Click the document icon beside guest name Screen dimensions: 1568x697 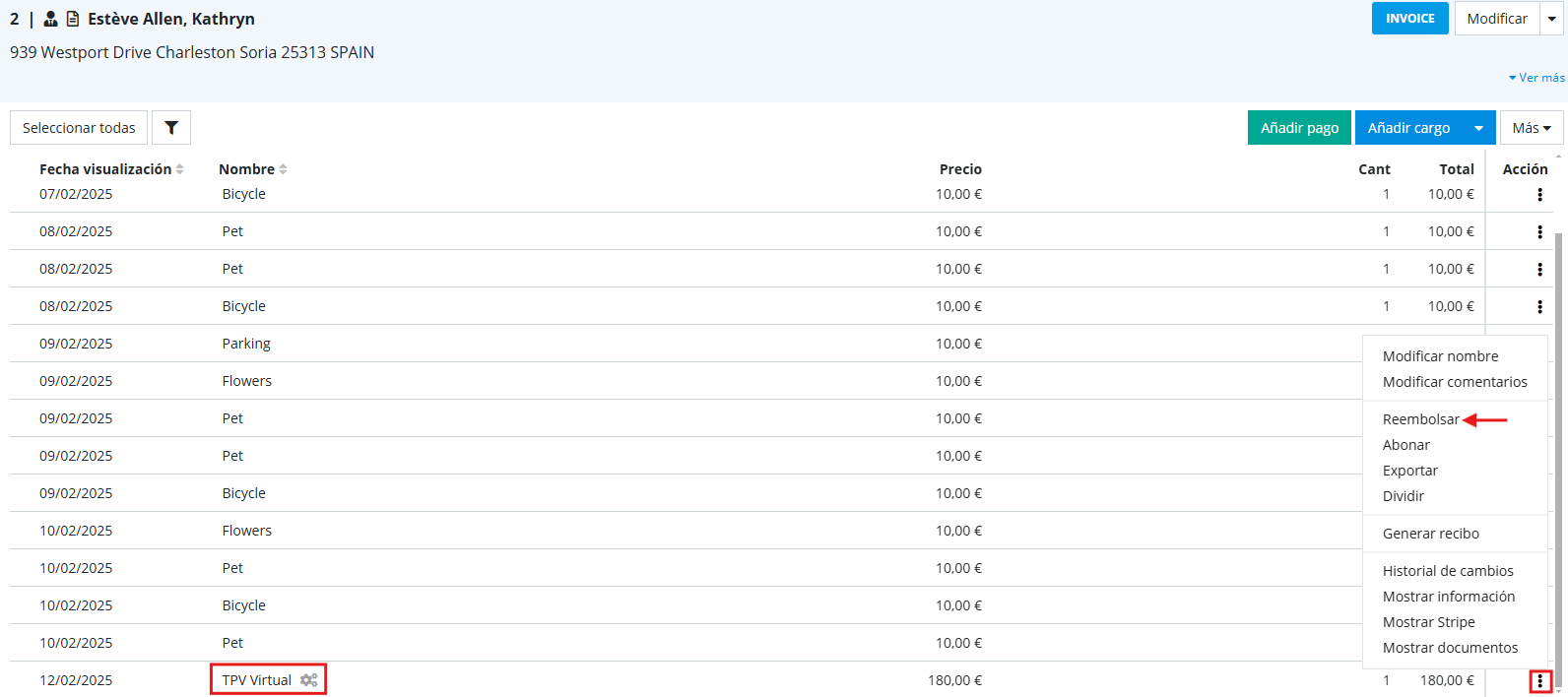pyautogui.click(x=73, y=19)
